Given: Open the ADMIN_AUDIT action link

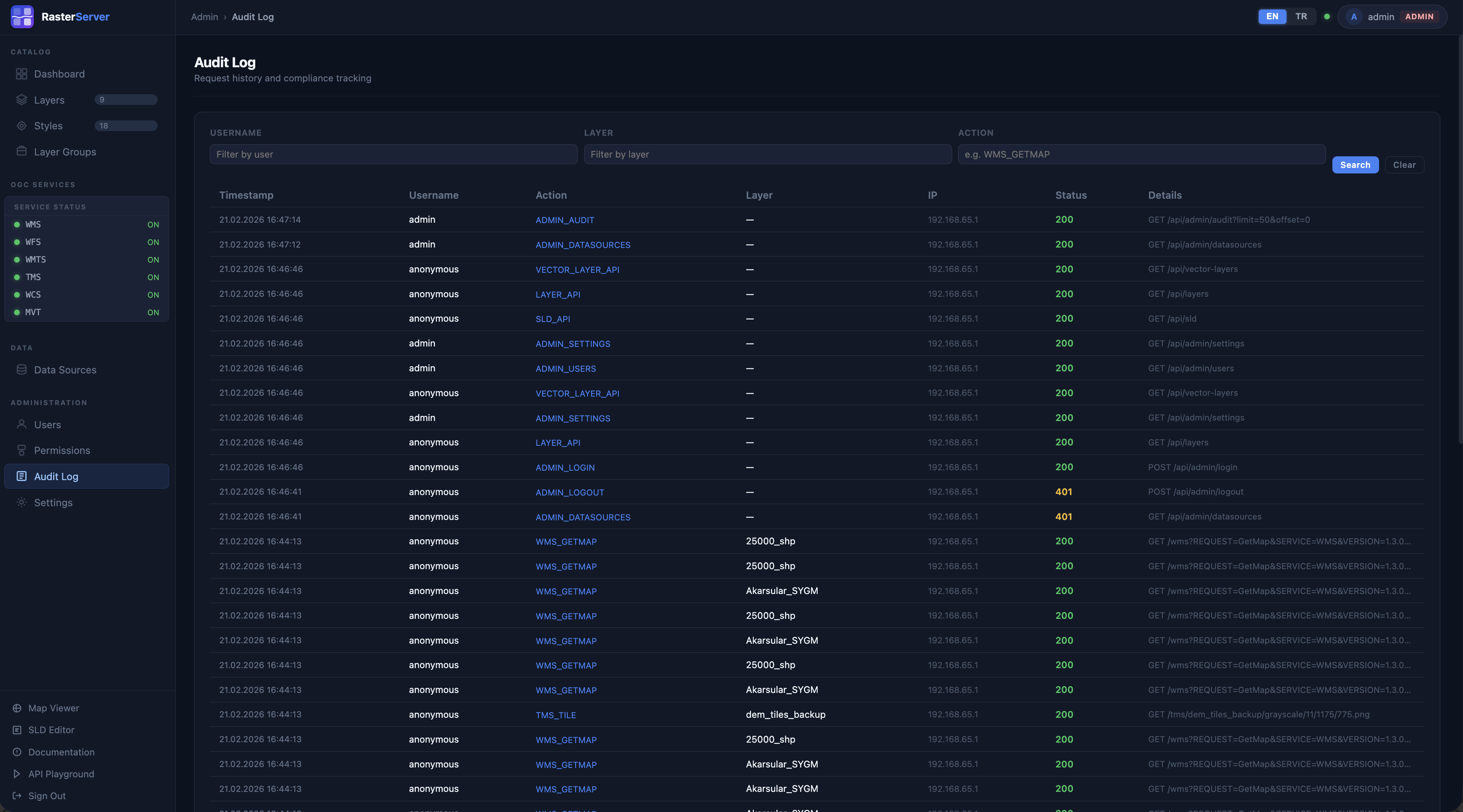Looking at the screenshot, I should [x=564, y=220].
